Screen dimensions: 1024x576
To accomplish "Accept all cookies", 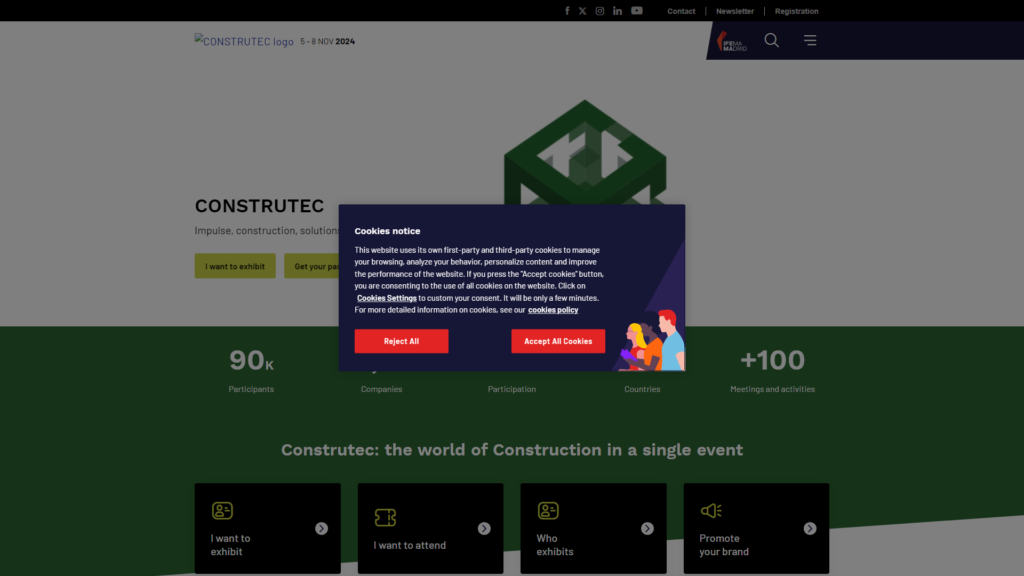I will pyautogui.click(x=558, y=341).
